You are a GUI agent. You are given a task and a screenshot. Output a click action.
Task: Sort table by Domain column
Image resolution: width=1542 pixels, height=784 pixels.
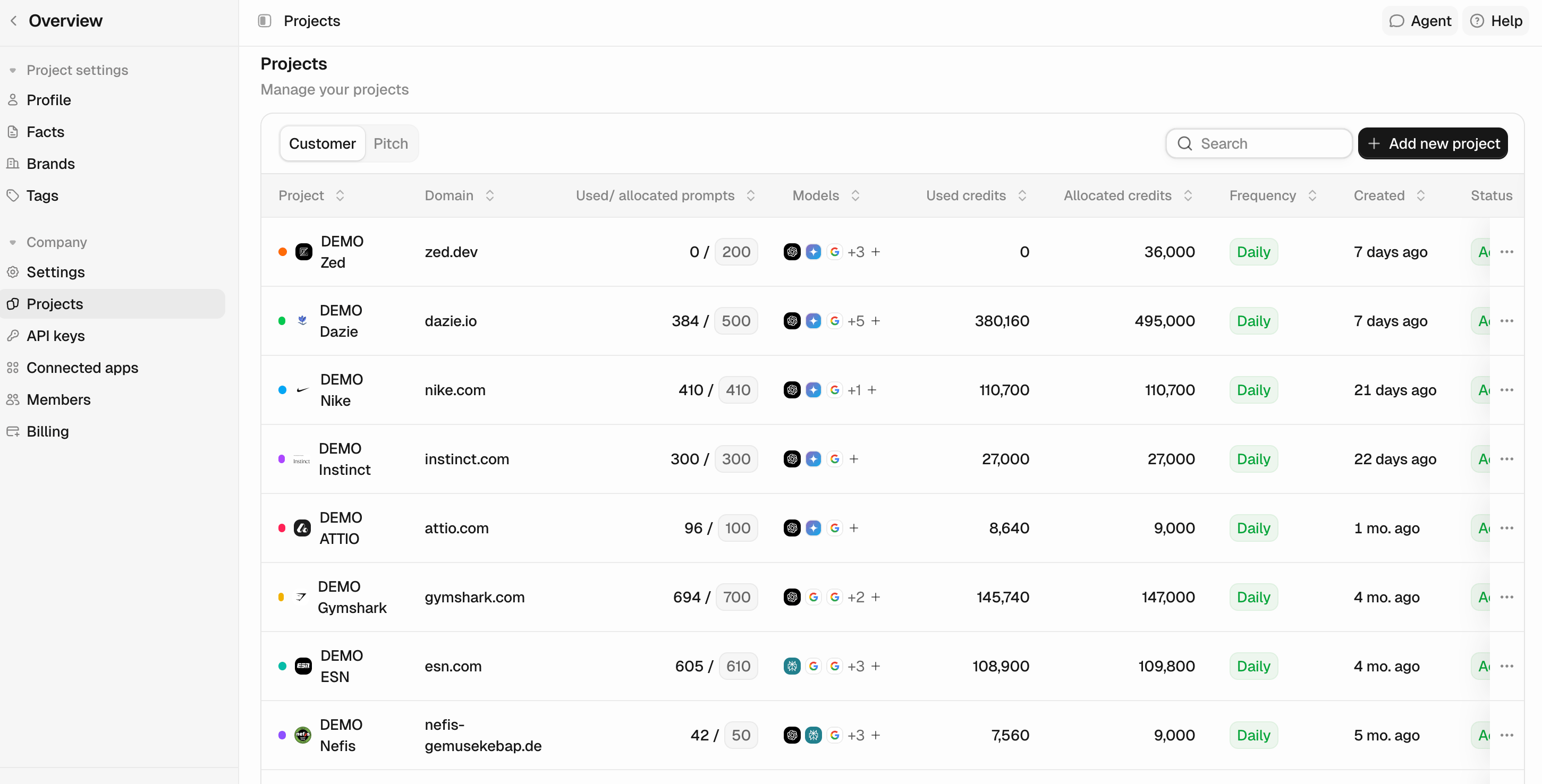coord(490,195)
